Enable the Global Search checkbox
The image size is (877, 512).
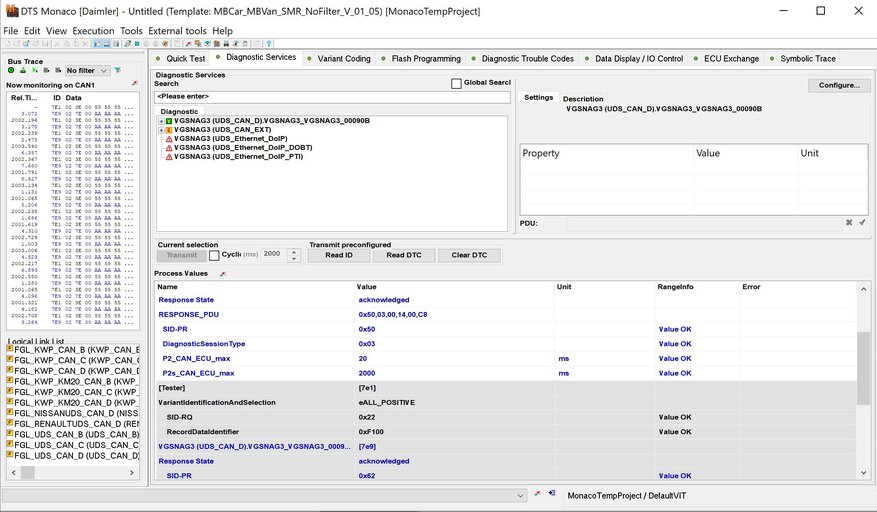click(456, 83)
